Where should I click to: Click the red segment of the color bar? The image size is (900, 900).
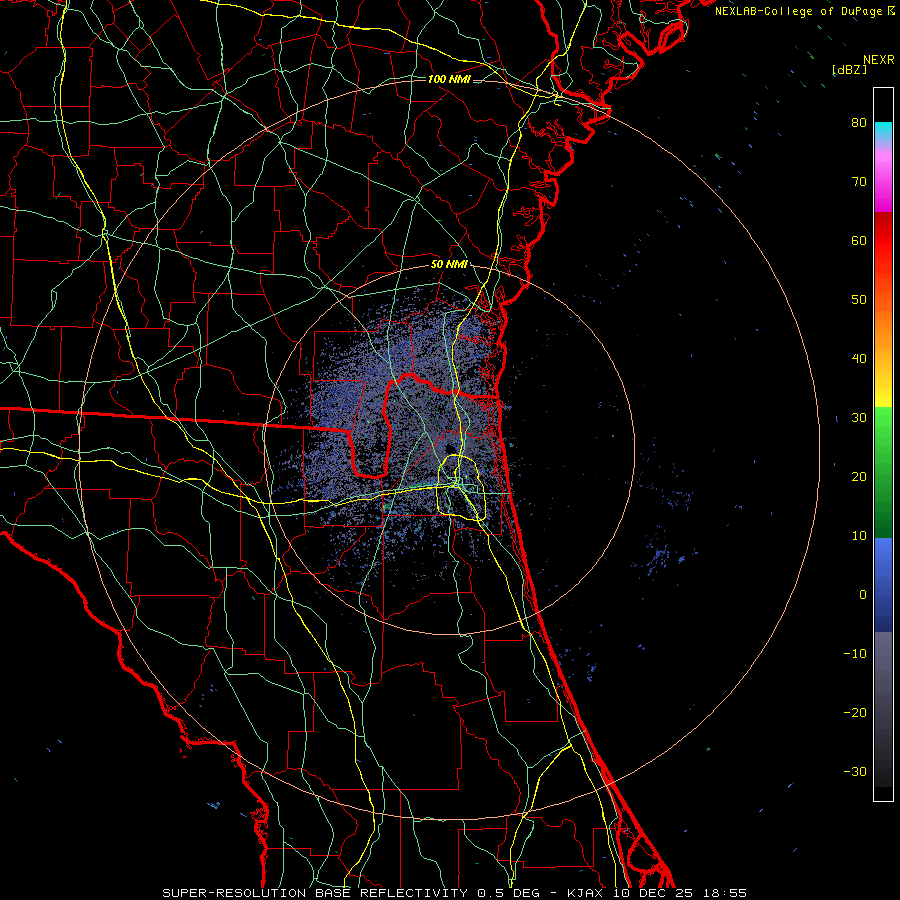(x=883, y=241)
